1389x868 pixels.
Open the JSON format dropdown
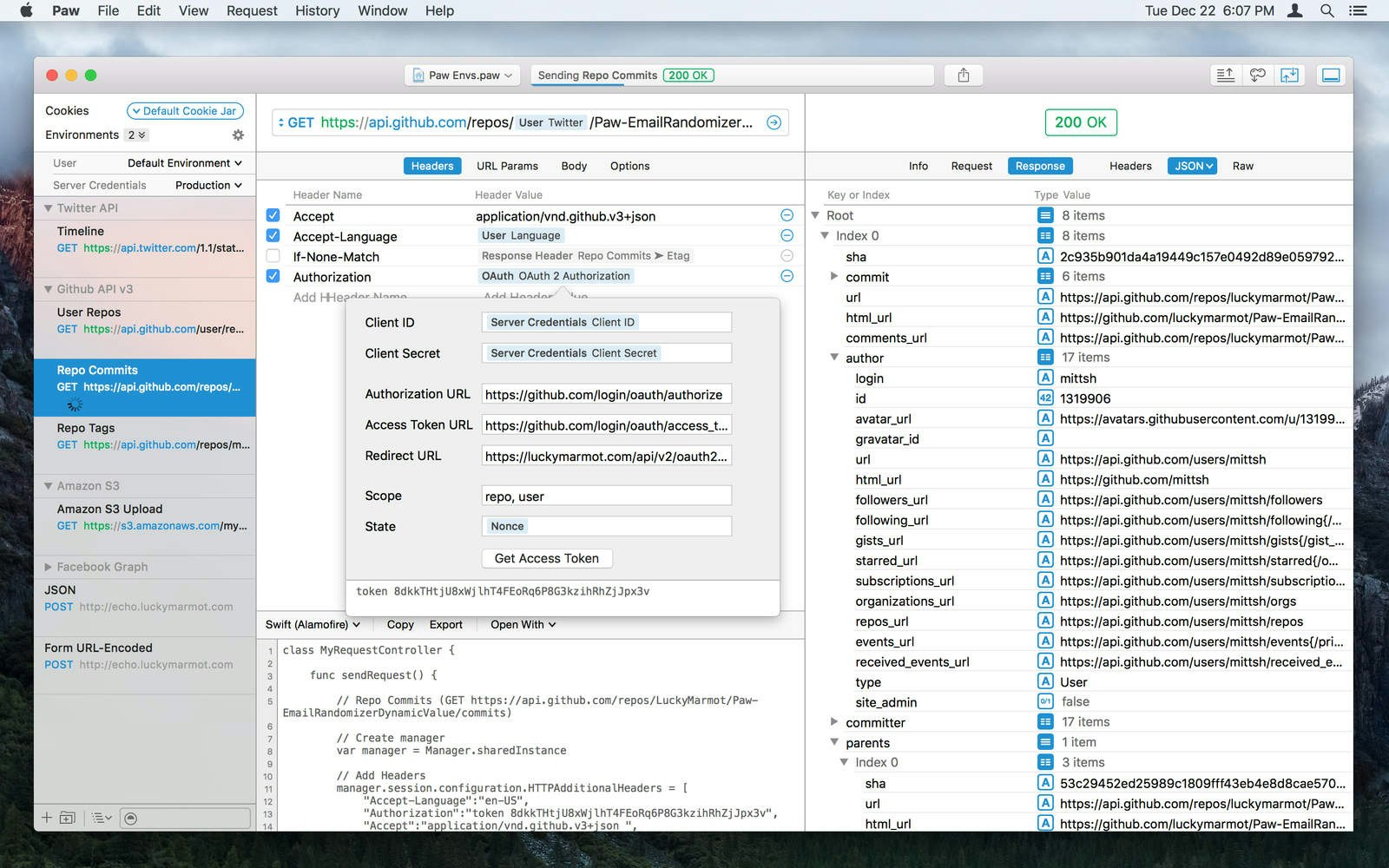coord(1195,166)
